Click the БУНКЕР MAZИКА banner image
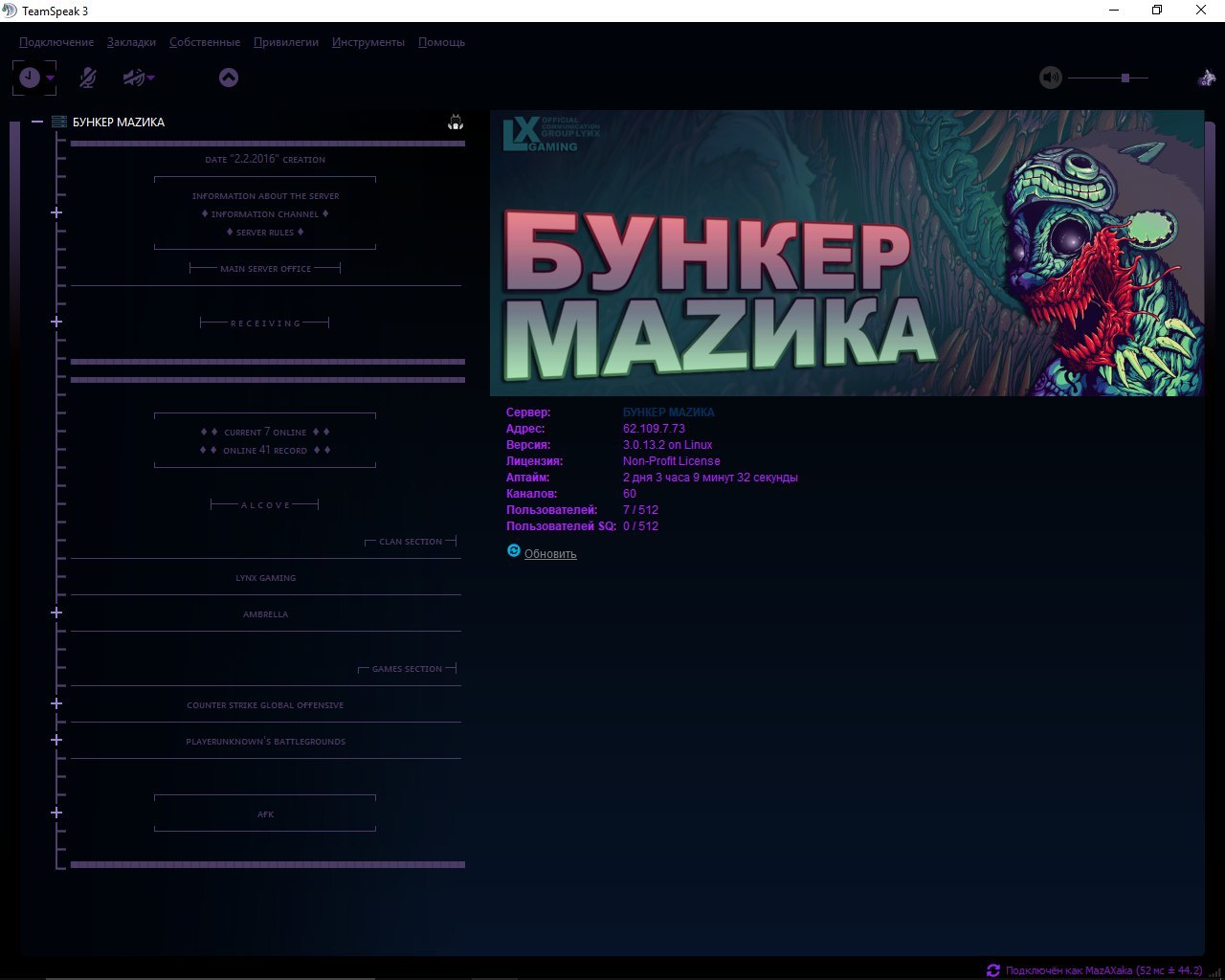The image size is (1225, 980). click(x=847, y=254)
